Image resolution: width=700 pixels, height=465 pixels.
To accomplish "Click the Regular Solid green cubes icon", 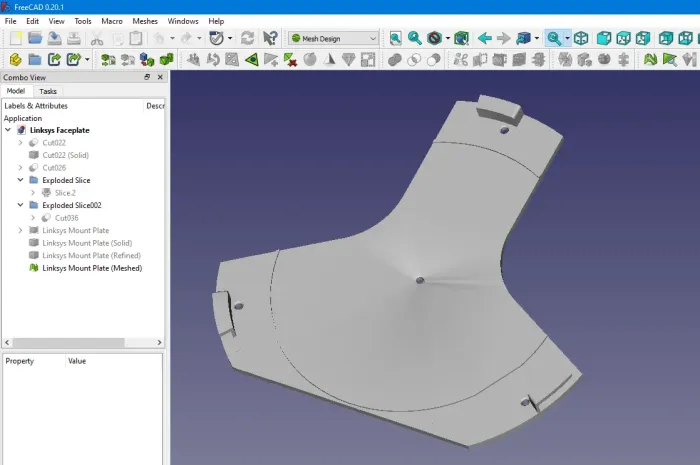I will [167, 59].
